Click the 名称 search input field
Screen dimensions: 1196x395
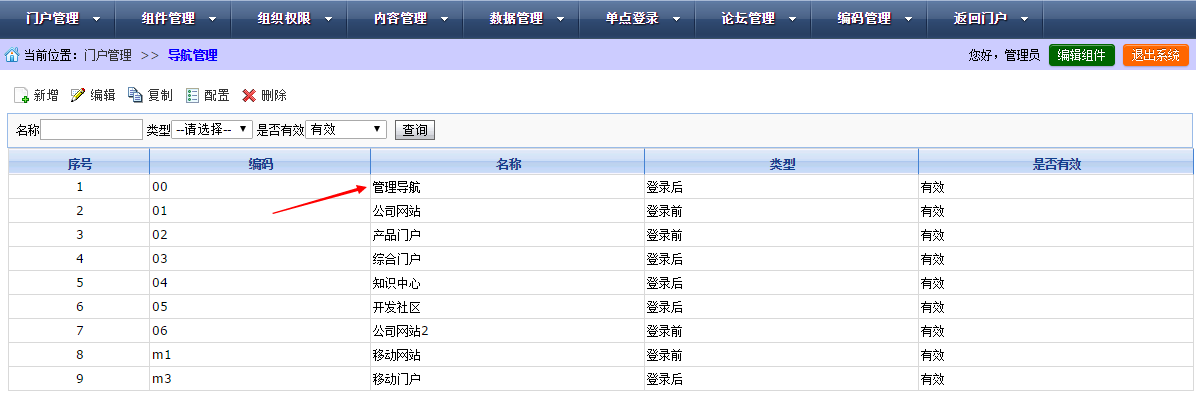(92, 130)
